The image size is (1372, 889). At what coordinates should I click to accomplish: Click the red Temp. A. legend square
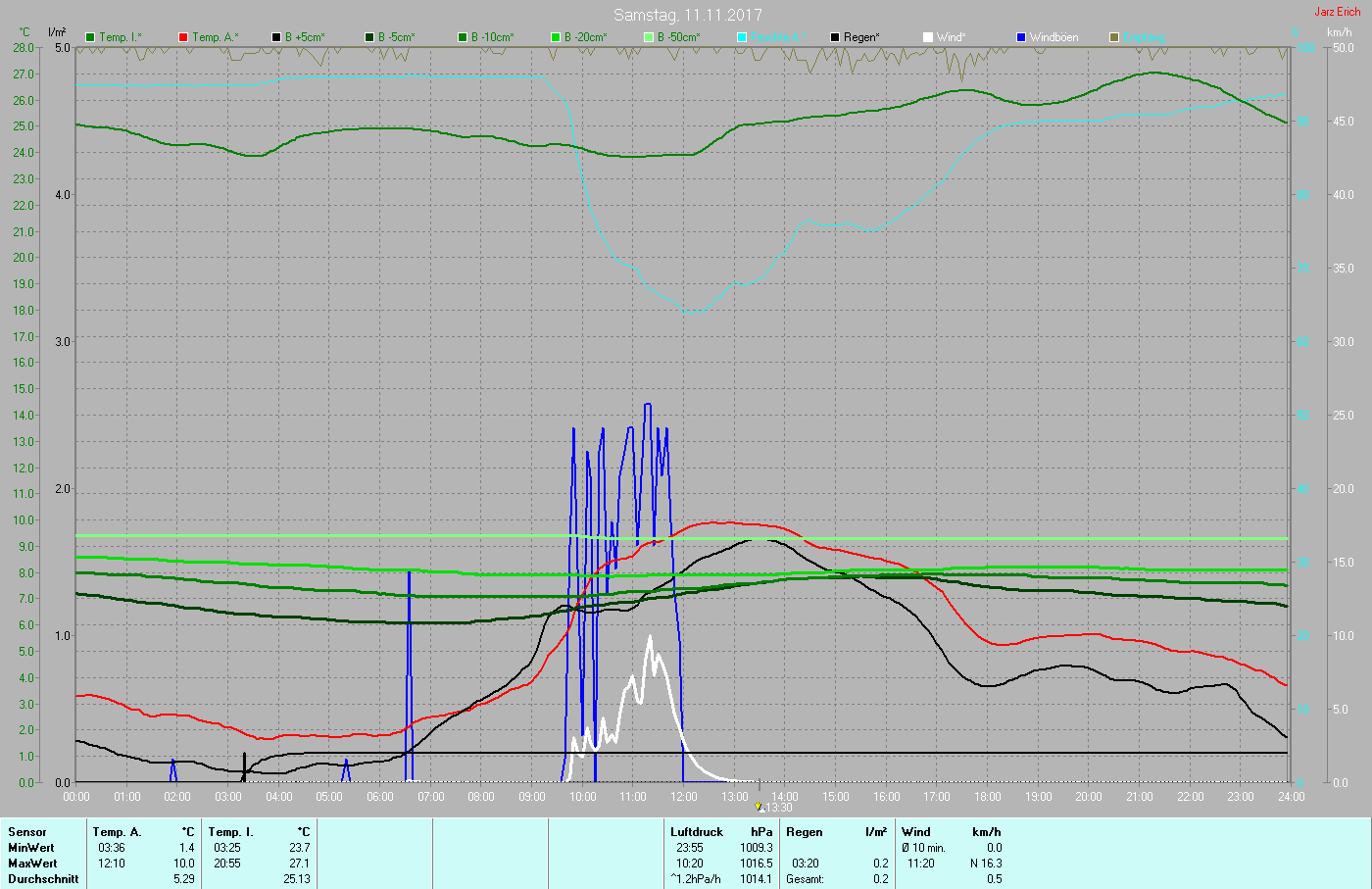(x=183, y=37)
